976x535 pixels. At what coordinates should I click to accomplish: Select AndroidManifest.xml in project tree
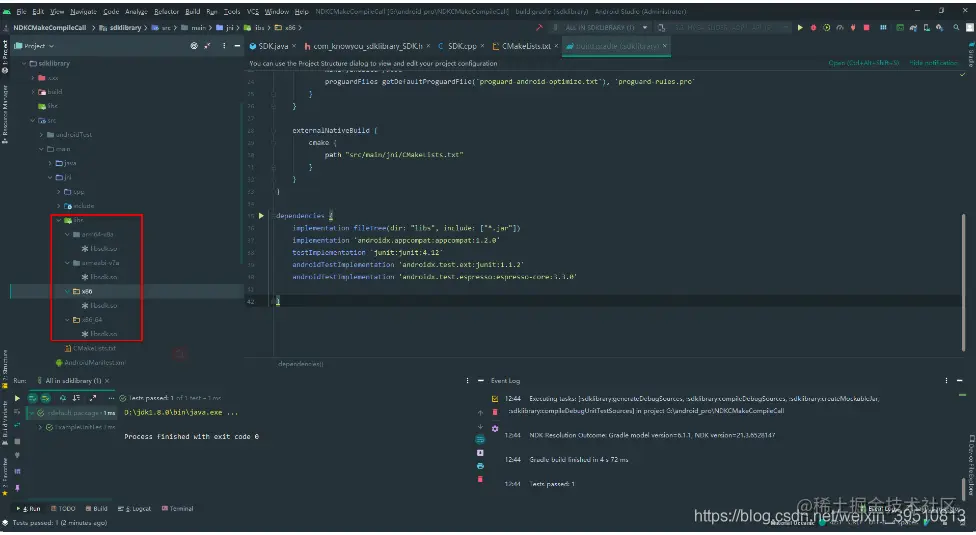[x=90, y=363]
